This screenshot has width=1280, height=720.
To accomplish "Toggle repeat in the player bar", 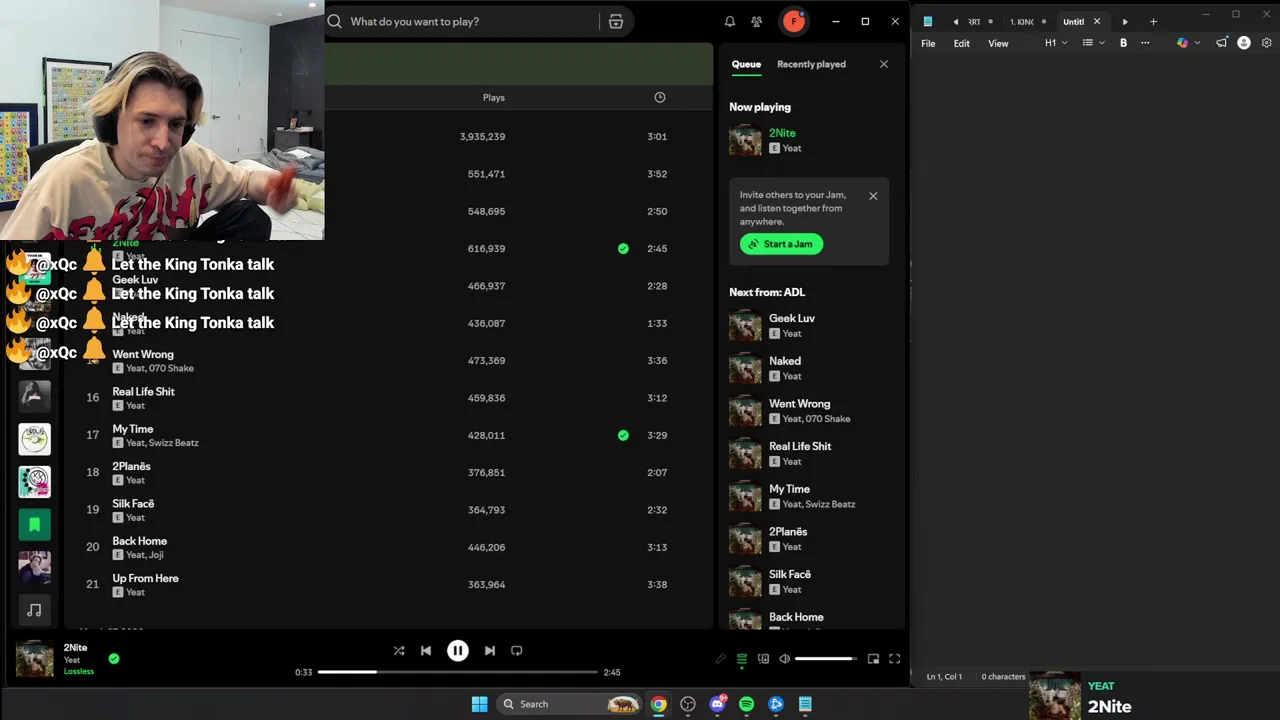I will pyautogui.click(x=517, y=650).
